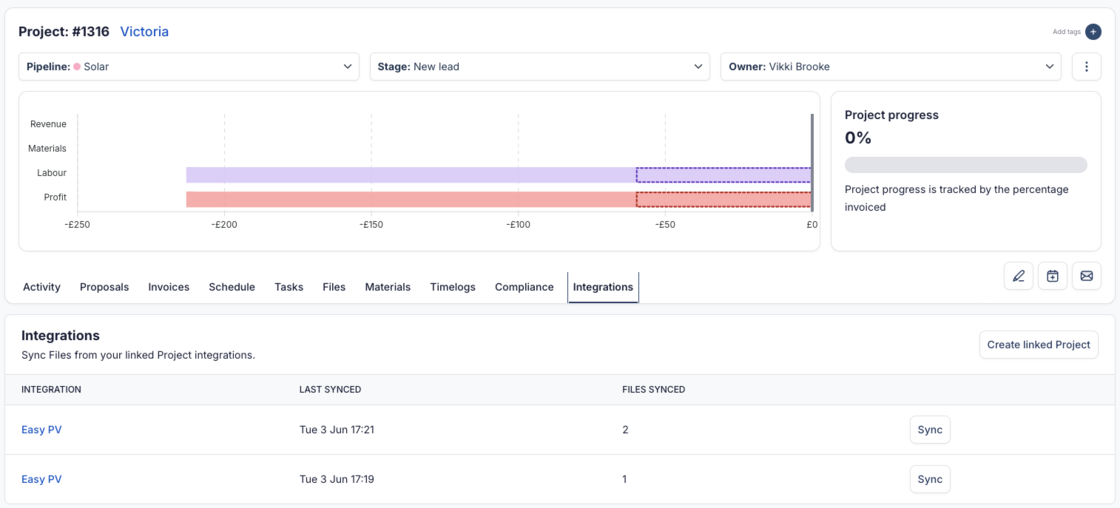This screenshot has height=508, width=1120.
Task: Open the Victoria customer link
Action: (144, 32)
